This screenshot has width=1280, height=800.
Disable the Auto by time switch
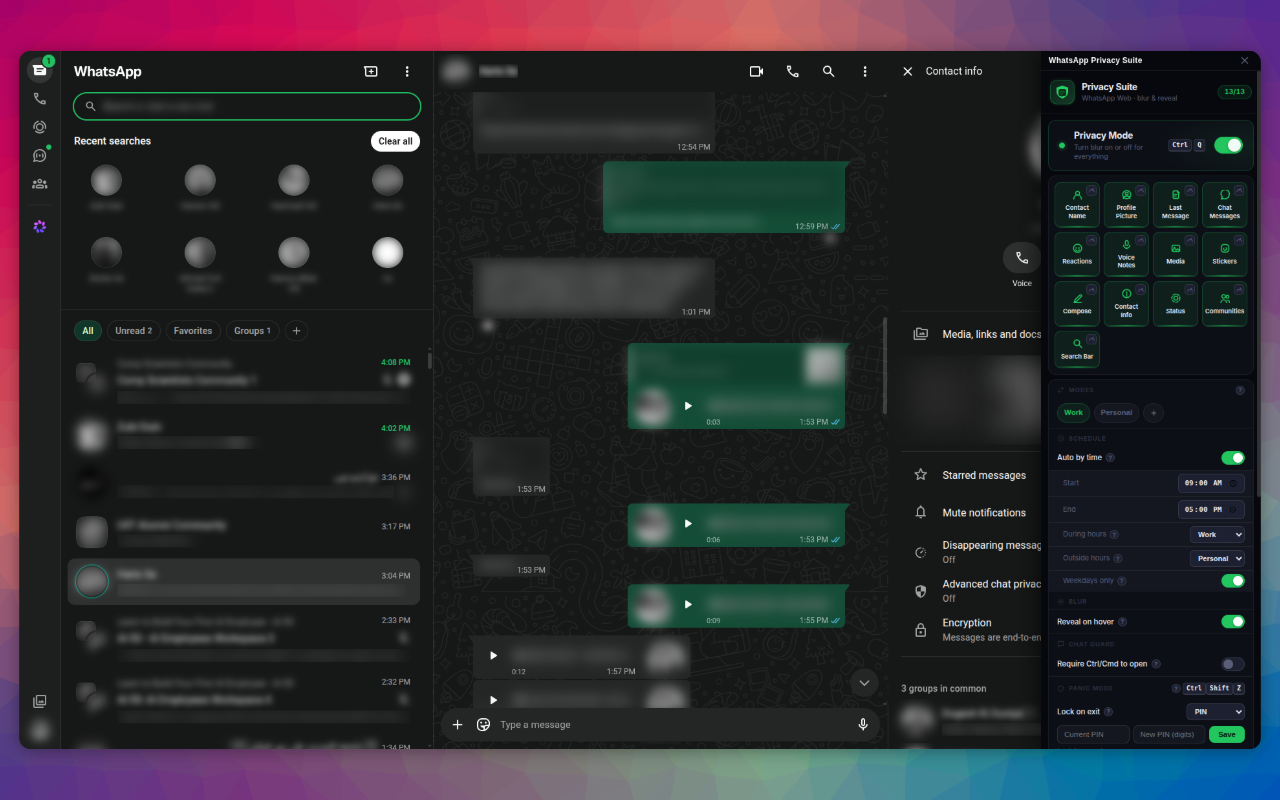click(1233, 458)
